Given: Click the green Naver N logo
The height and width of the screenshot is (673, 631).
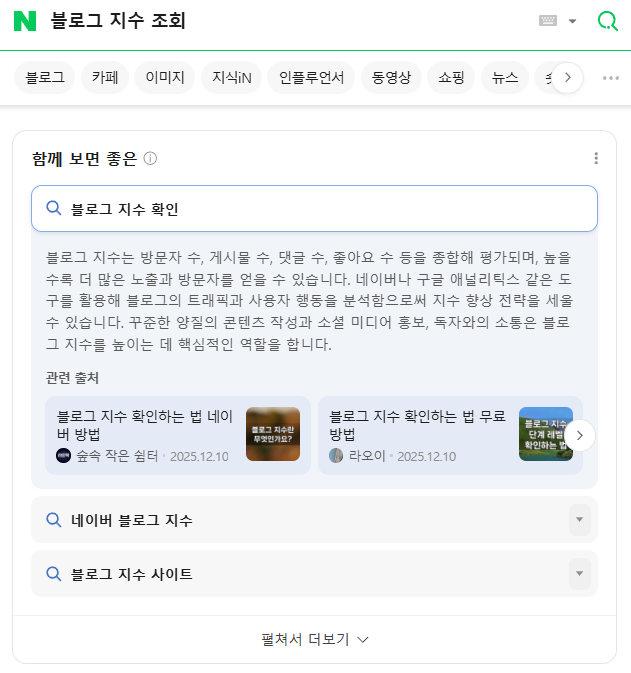Looking at the screenshot, I should point(25,21).
